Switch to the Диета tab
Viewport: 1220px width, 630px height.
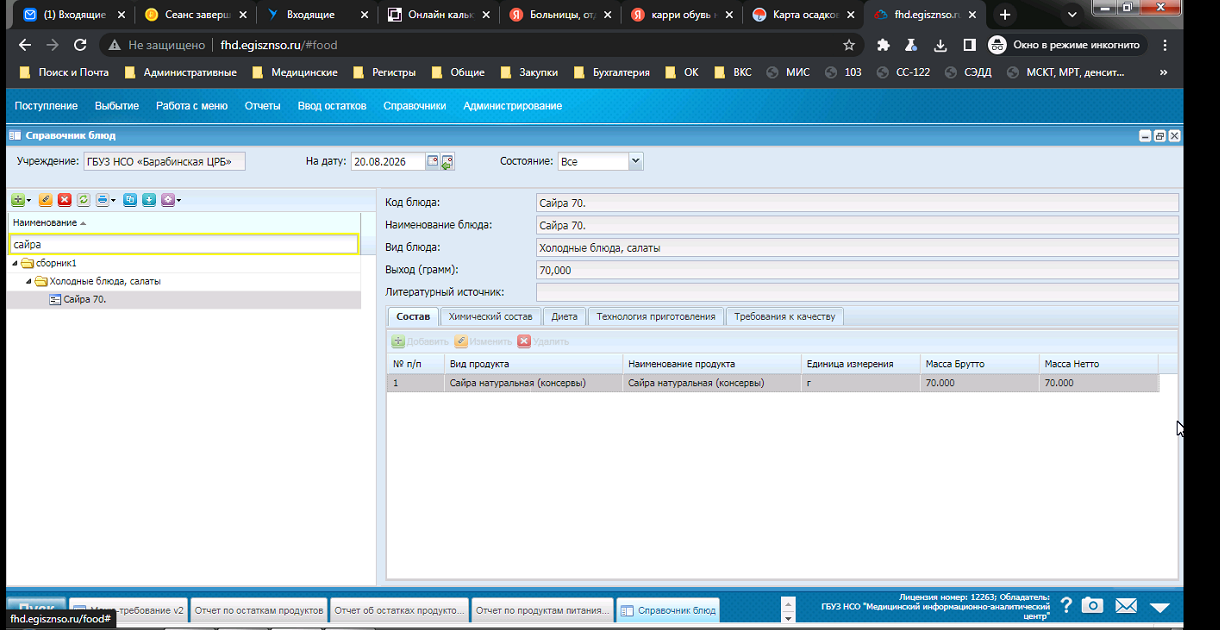(x=564, y=317)
